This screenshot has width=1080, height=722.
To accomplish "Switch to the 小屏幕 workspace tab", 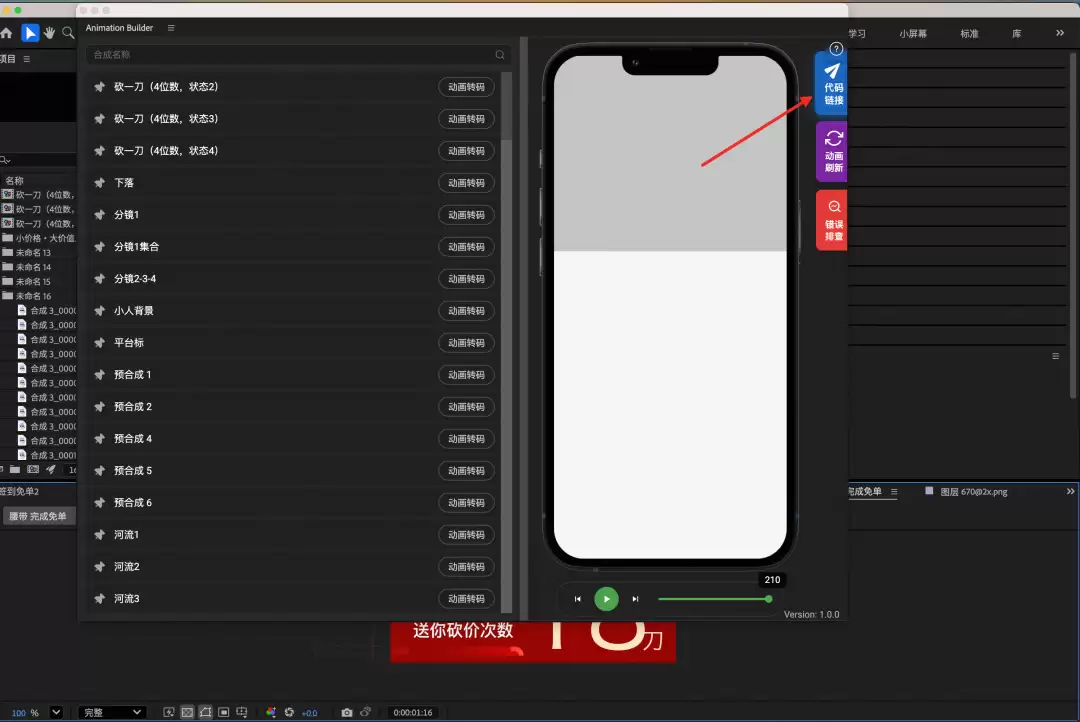I will tap(913, 33).
